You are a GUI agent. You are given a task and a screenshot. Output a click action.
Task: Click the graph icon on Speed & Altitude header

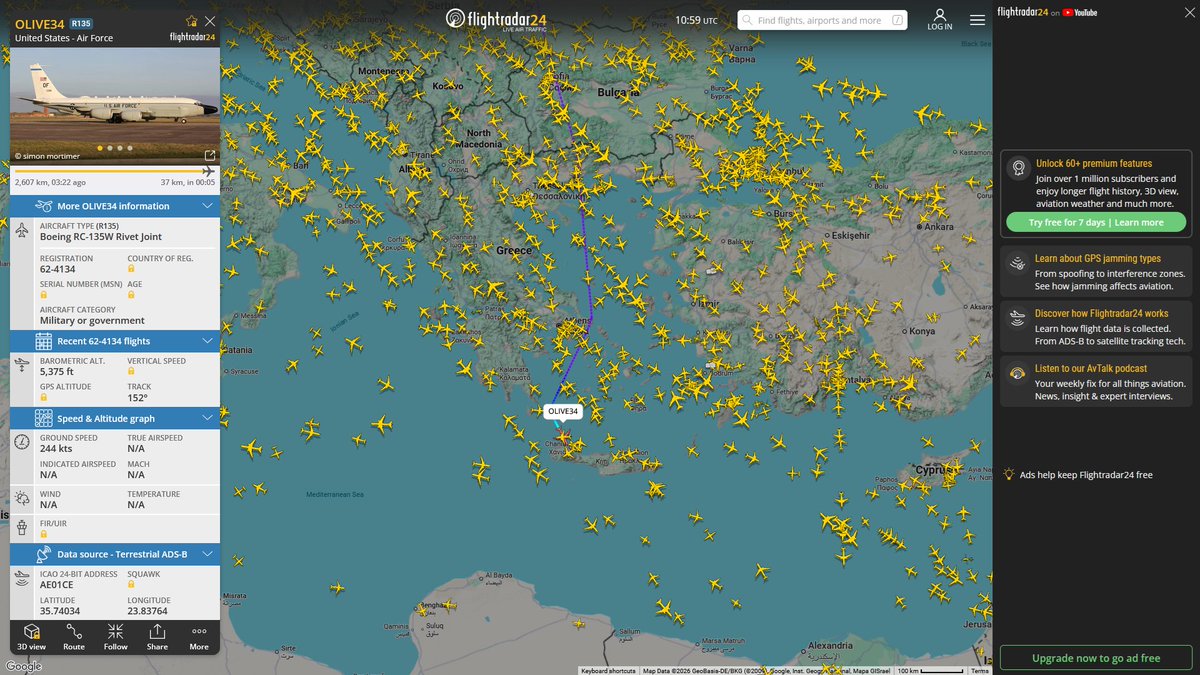click(x=43, y=418)
